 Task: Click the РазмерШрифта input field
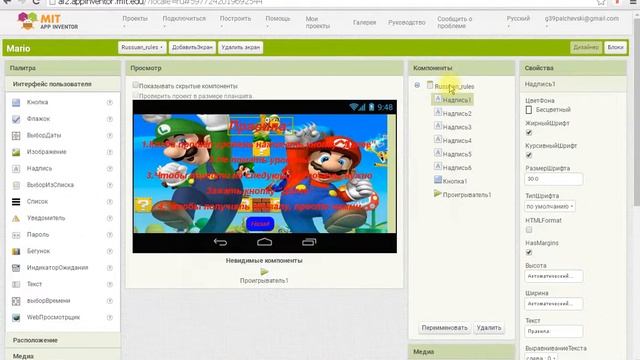[553, 179]
